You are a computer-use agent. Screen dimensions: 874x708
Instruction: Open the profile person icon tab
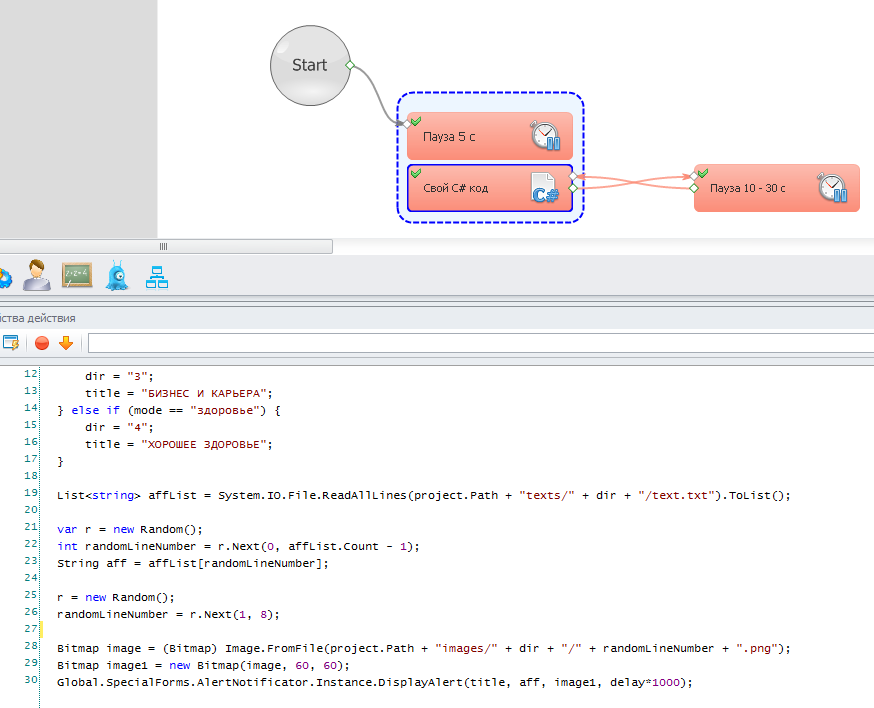[x=37, y=275]
